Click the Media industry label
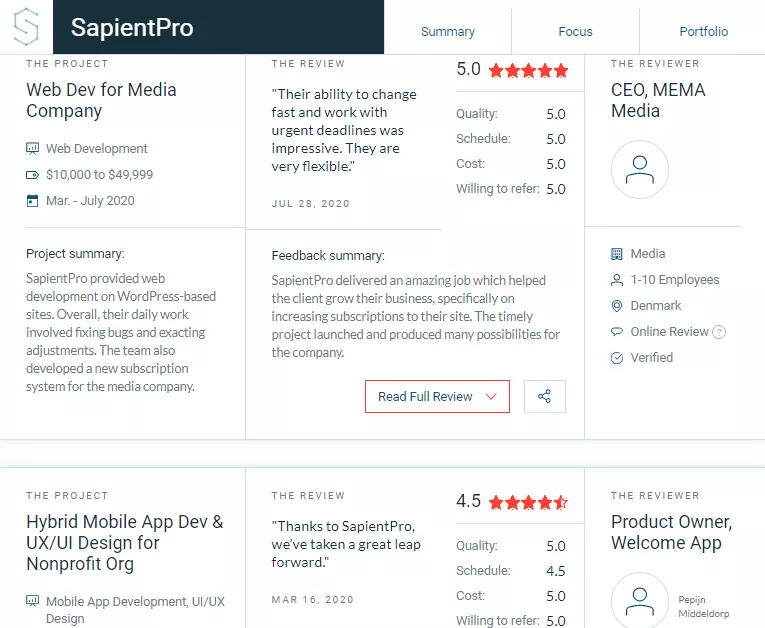Screen dimensions: 765x628 tap(648, 254)
